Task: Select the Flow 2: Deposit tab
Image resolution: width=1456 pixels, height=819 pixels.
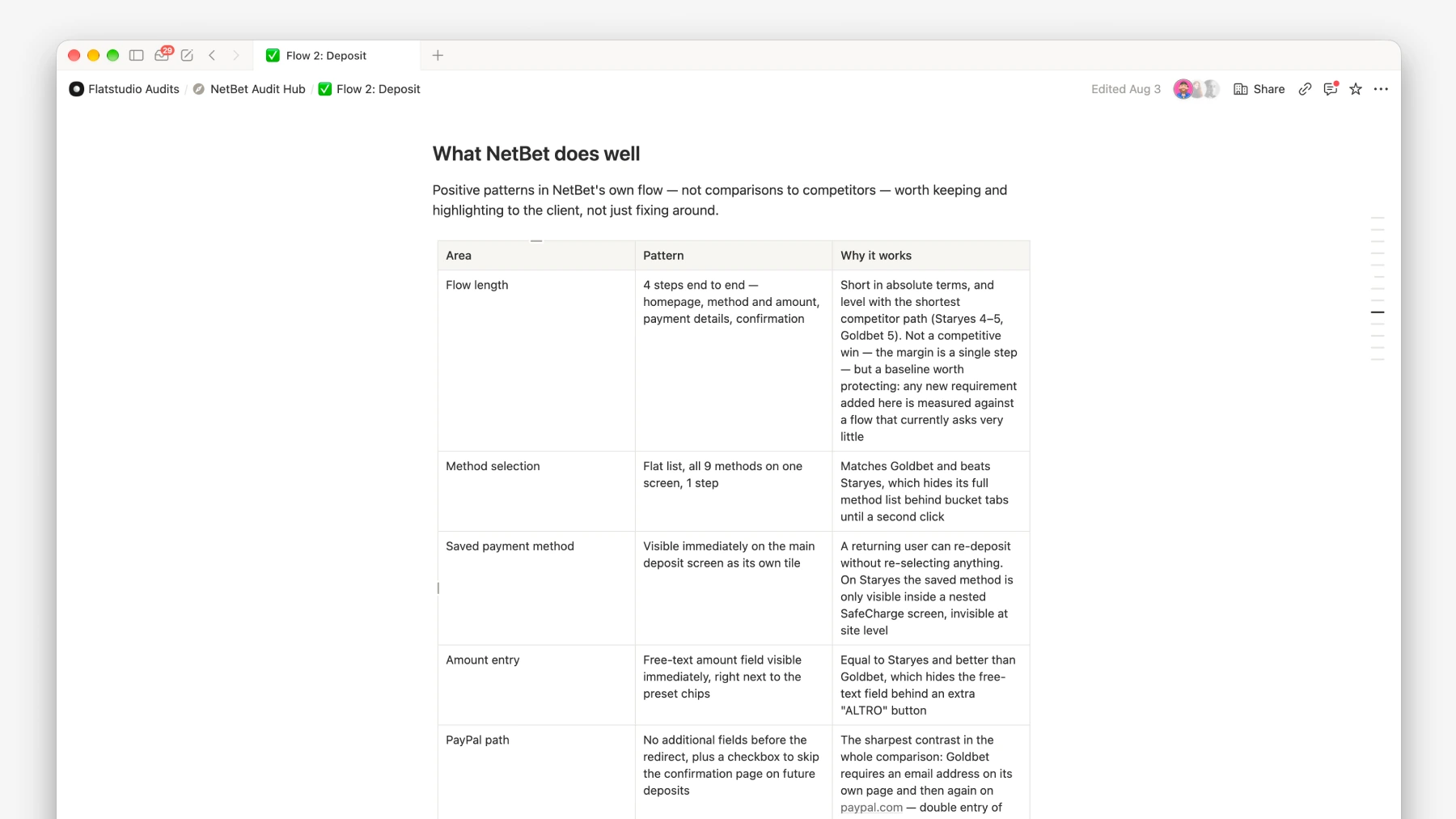Action: 336,55
